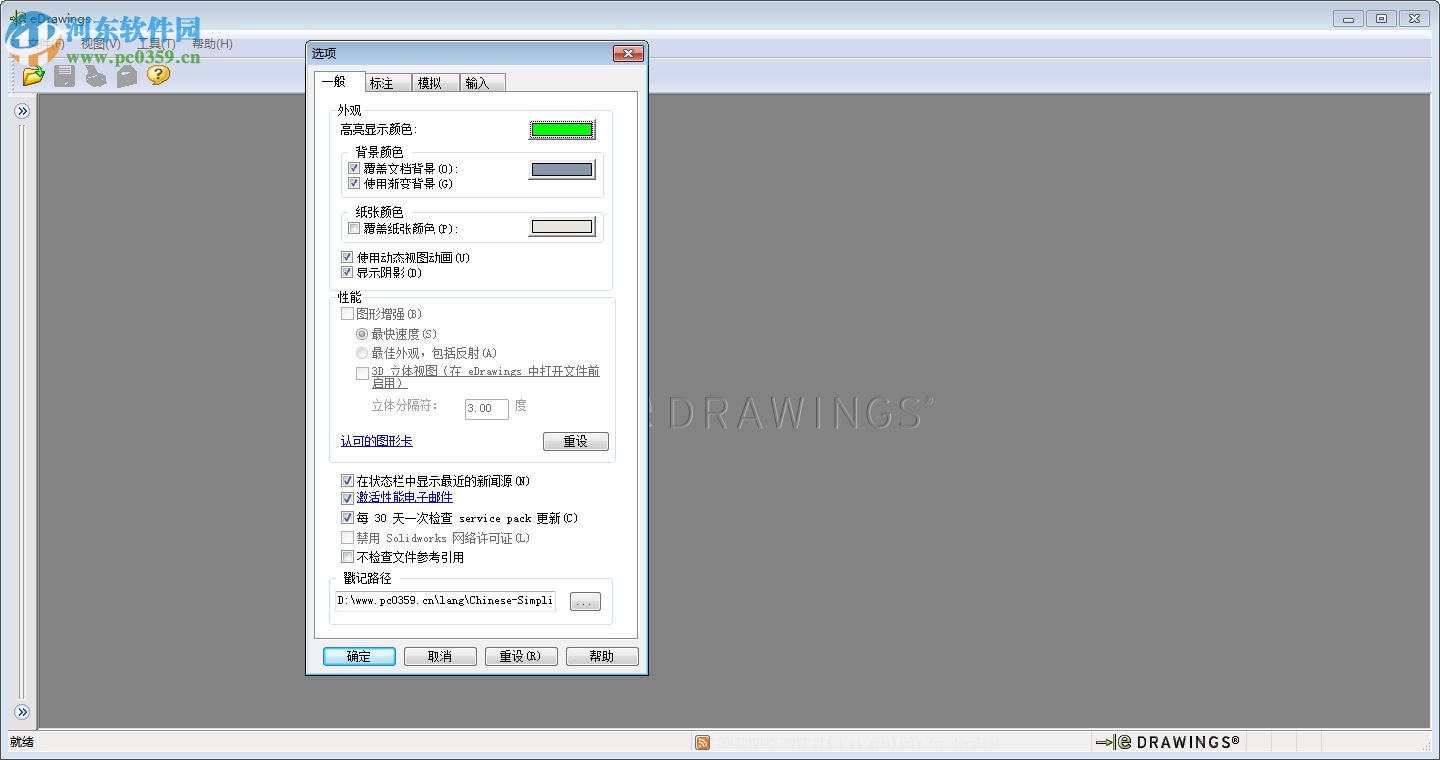Screen dimensions: 1440x760
Task: Expand the left sidebar panel chevron
Action: pos(22,110)
